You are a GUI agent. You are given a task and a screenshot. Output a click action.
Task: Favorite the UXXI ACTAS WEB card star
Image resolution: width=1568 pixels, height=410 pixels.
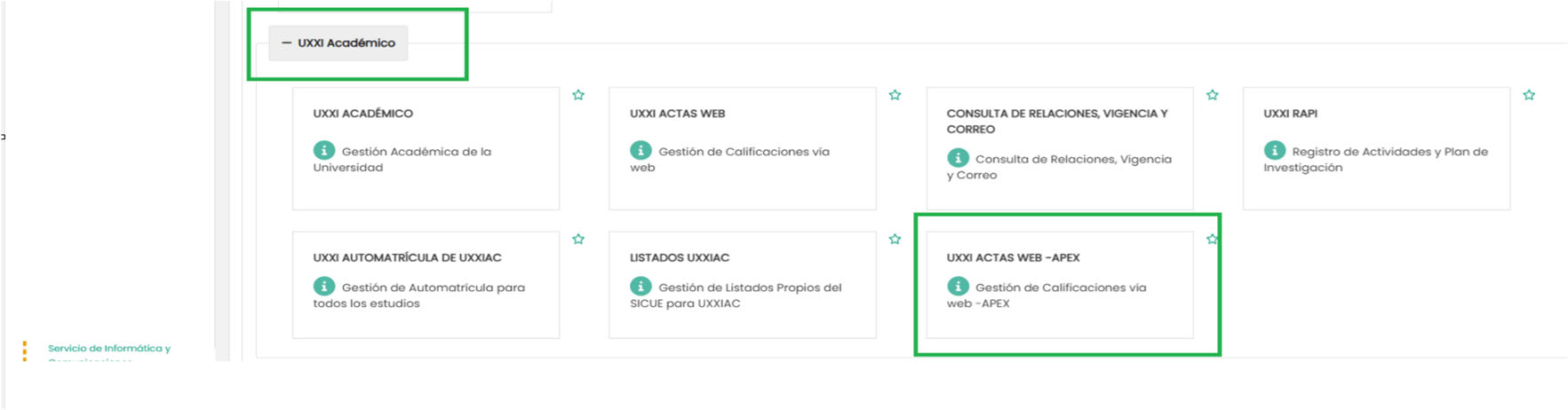895,95
